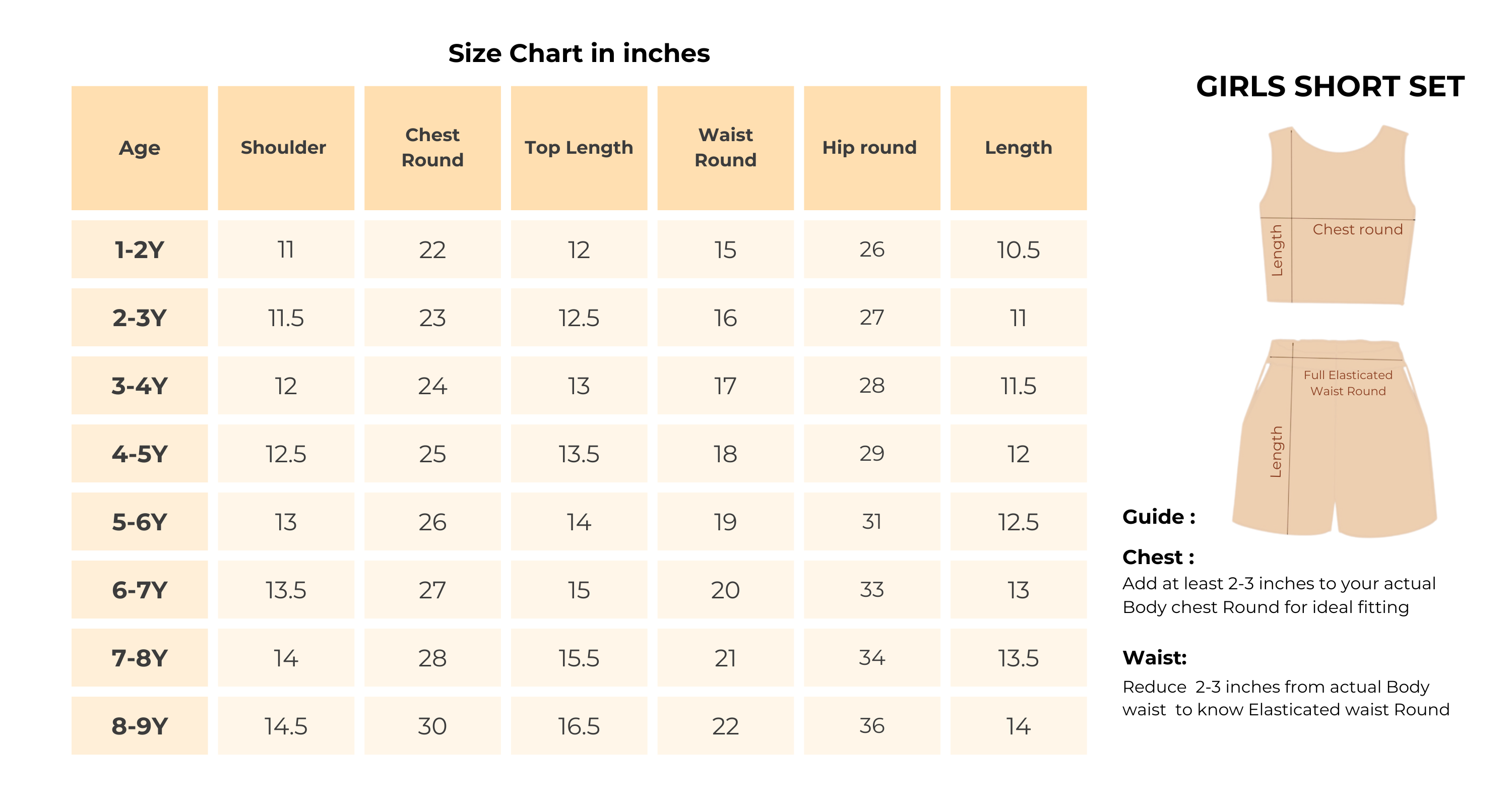Select the Age column header

point(140,148)
